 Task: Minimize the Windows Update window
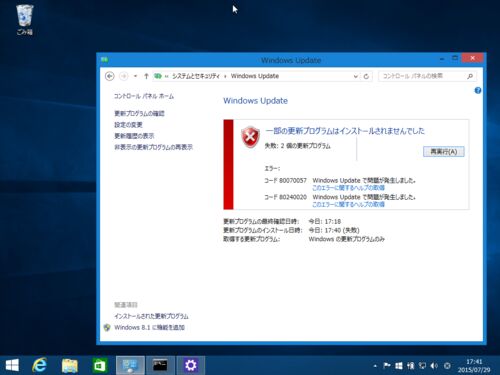[442, 59]
